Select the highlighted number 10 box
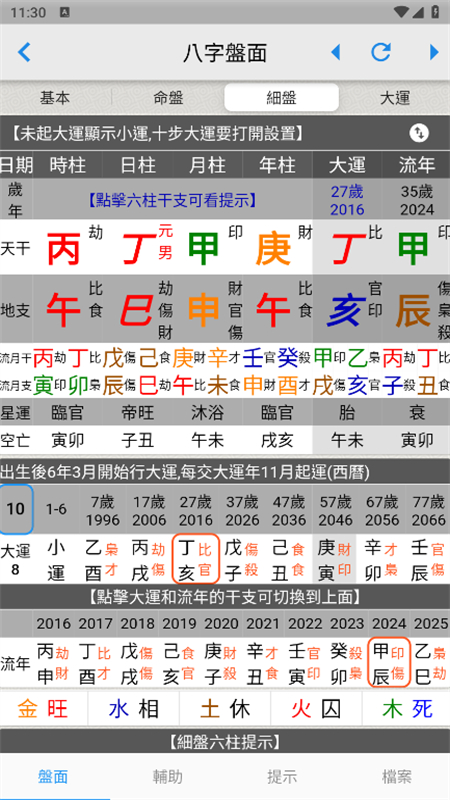The image size is (450, 800). tap(16, 509)
